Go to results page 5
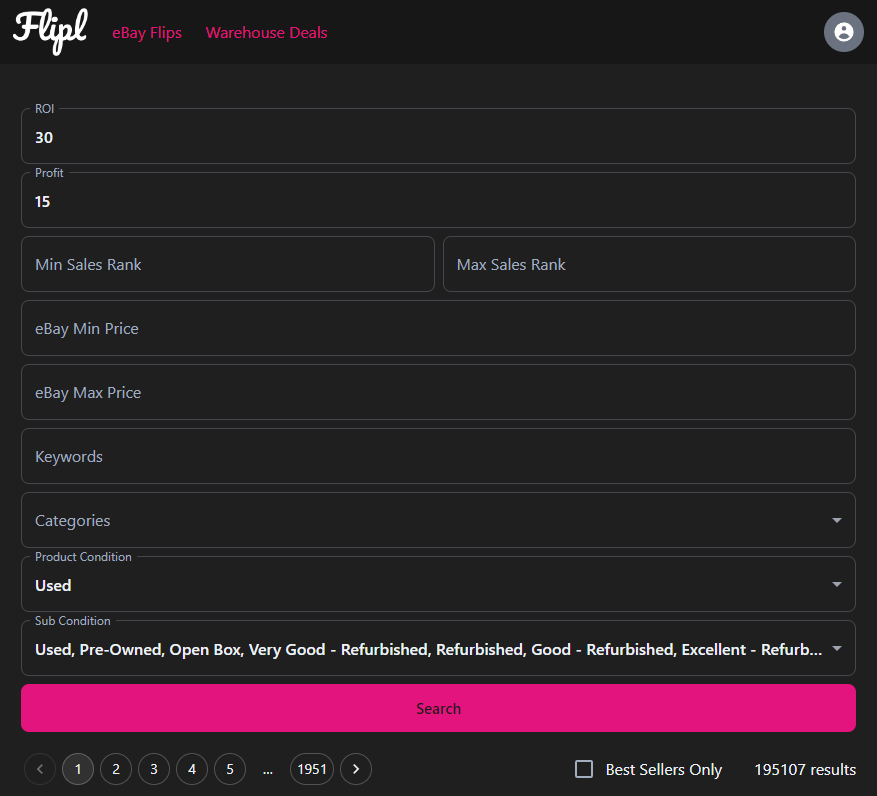The height and width of the screenshot is (796, 877). 230,769
